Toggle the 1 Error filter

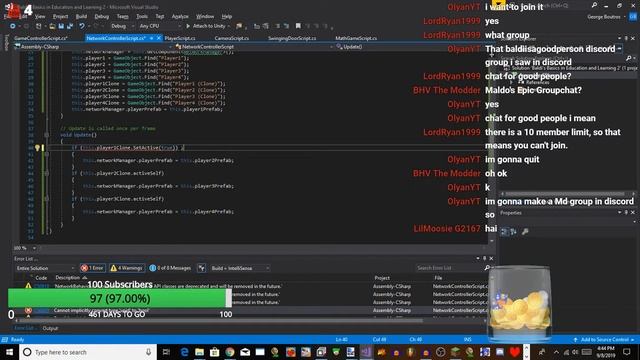point(93,268)
